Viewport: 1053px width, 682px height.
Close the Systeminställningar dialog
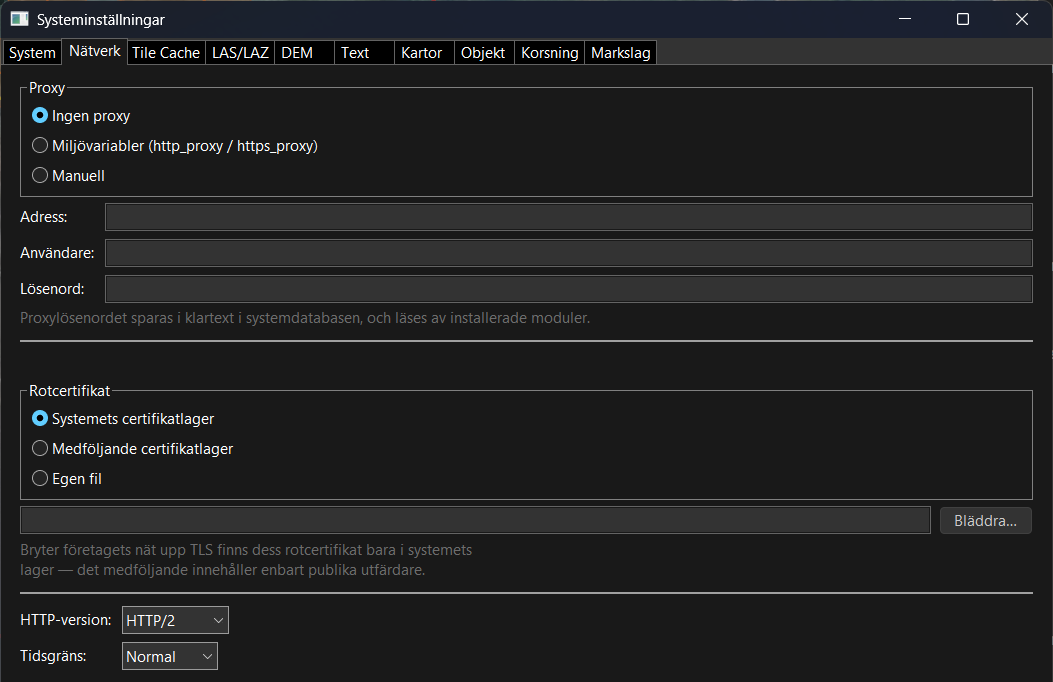tap(1021, 19)
